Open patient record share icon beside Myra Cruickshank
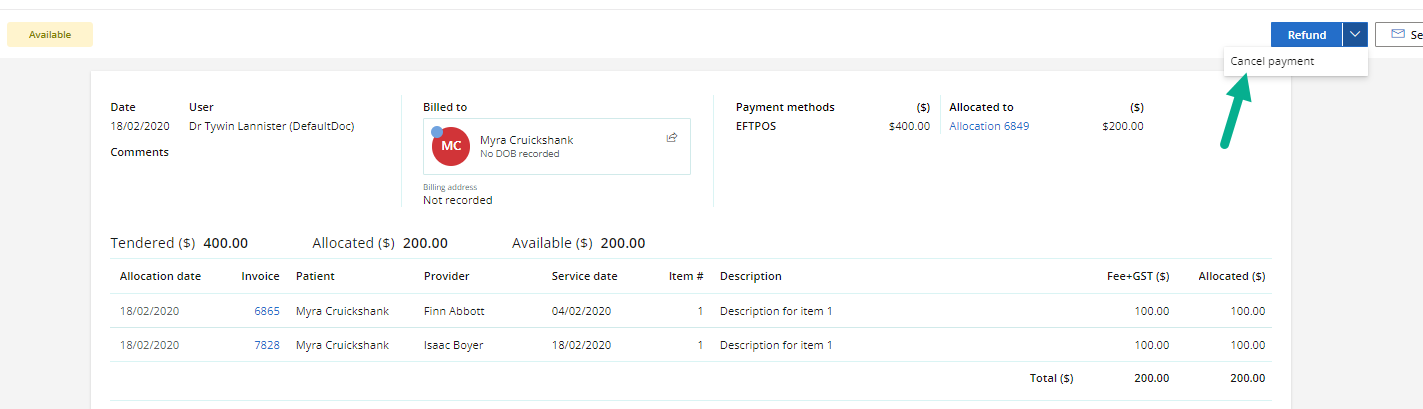The height and width of the screenshot is (409, 1423). point(672,137)
